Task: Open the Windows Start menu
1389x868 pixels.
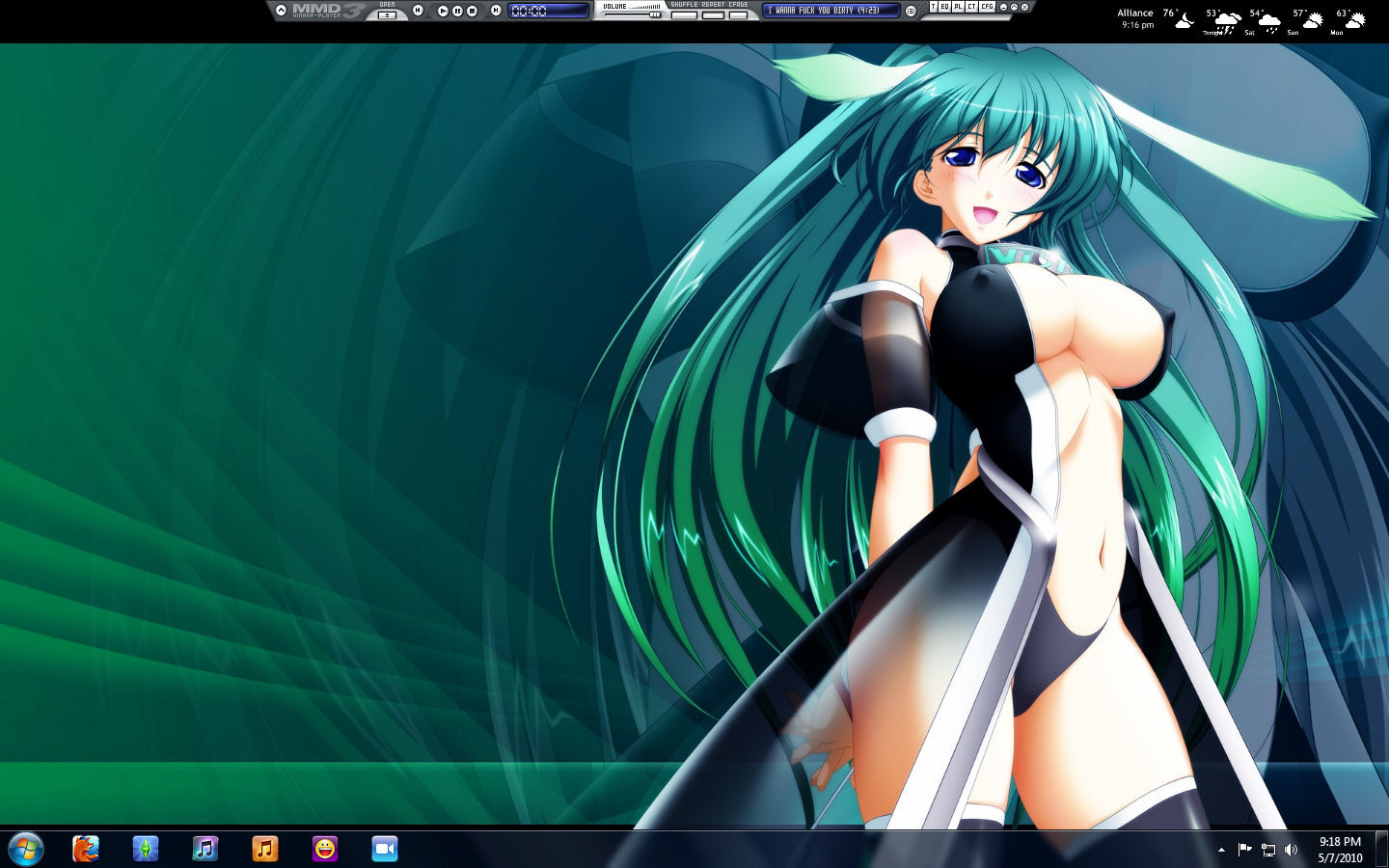Action: coord(26,849)
